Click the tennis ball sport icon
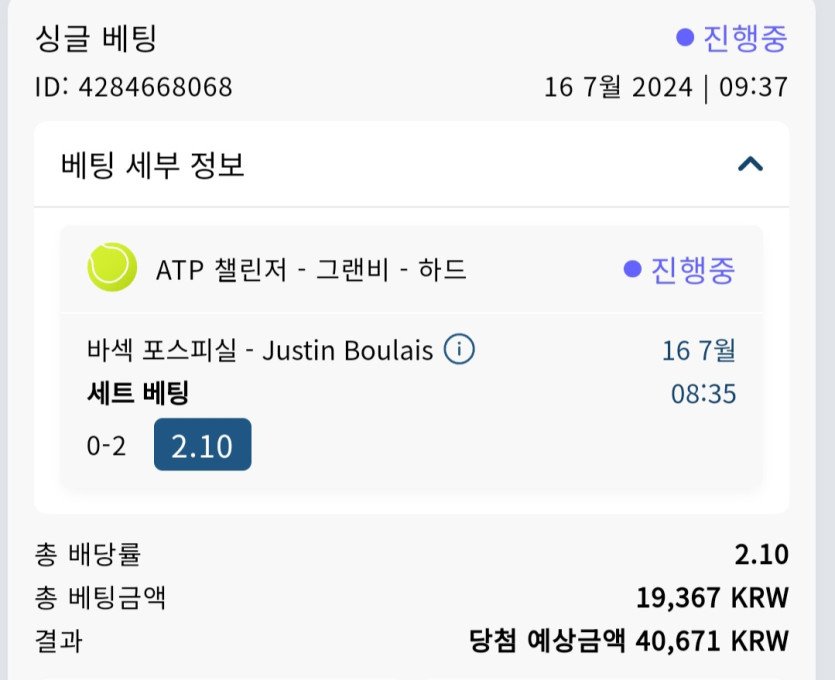Viewport: 835px width, 680px height. [x=112, y=268]
